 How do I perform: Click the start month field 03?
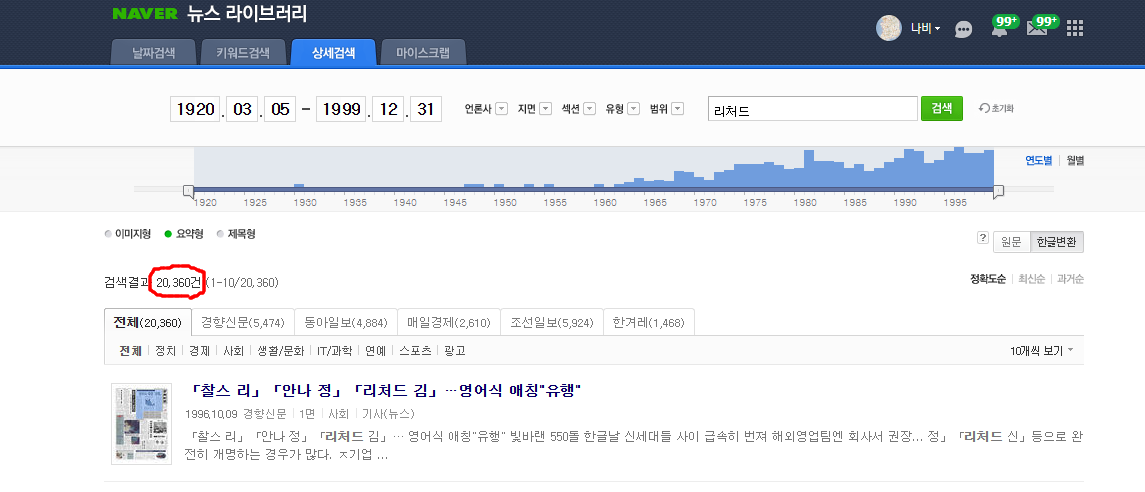pos(241,109)
